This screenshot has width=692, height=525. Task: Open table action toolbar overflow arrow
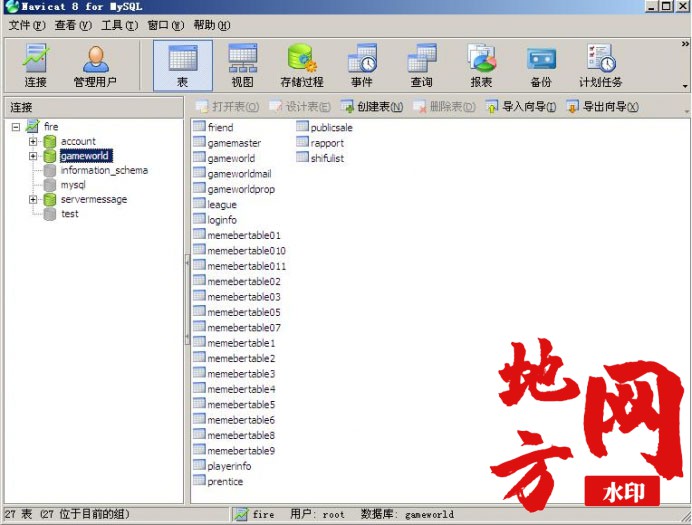coord(687,111)
